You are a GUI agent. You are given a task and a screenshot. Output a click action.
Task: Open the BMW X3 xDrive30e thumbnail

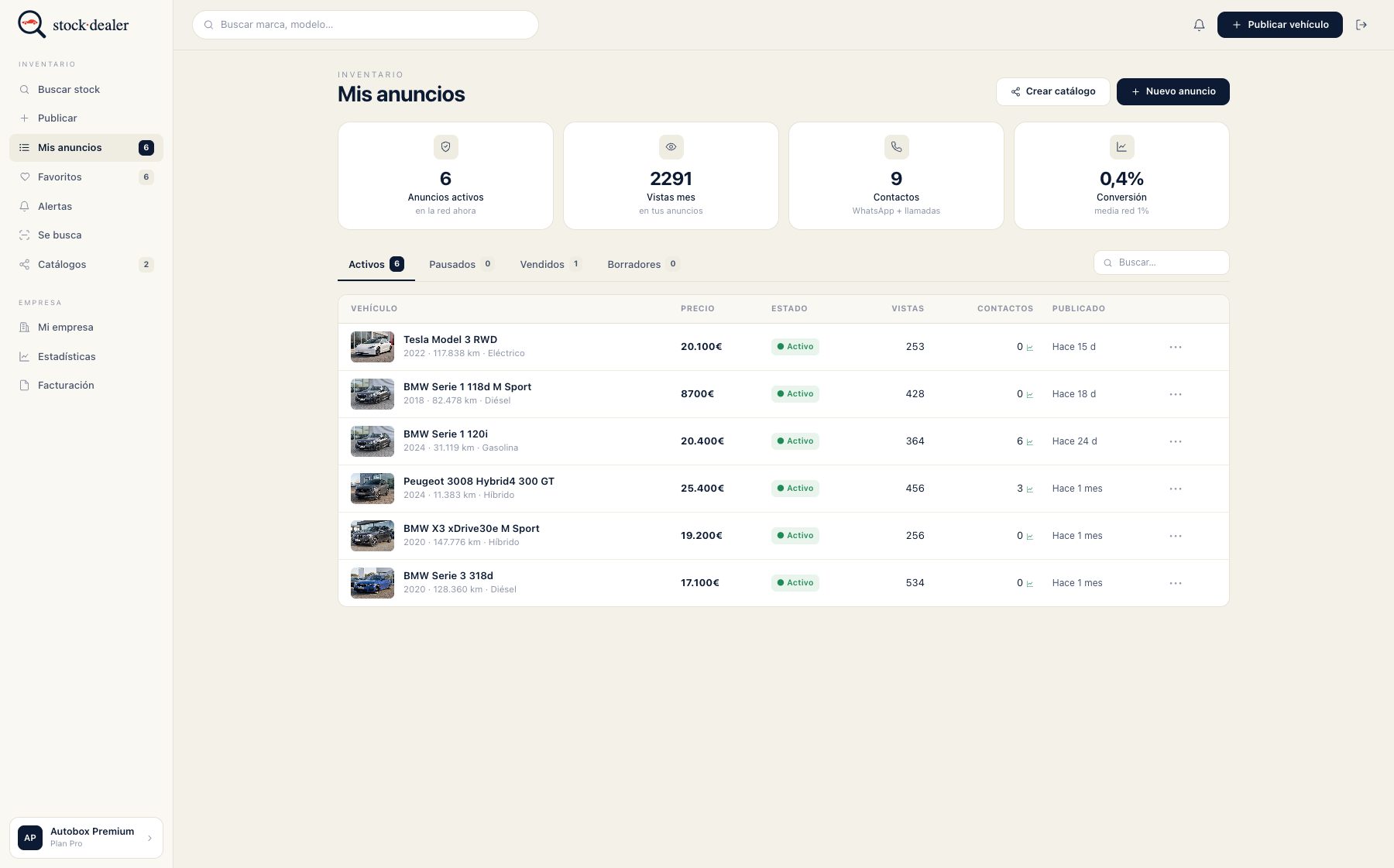click(x=373, y=536)
